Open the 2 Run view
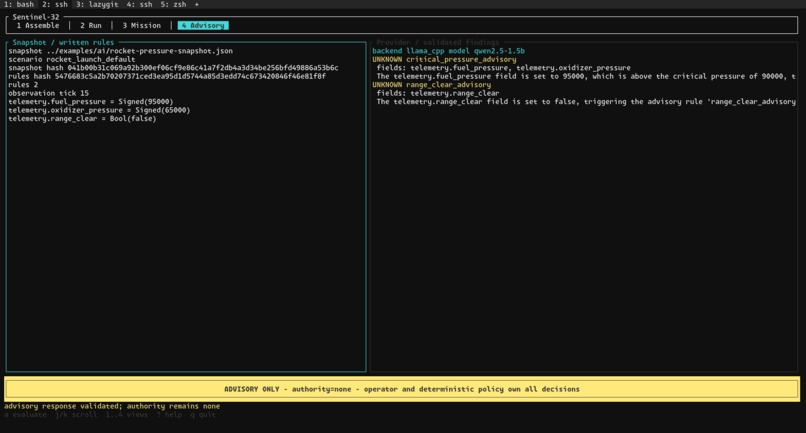Viewport: 806px width, 433px height. [x=90, y=25]
